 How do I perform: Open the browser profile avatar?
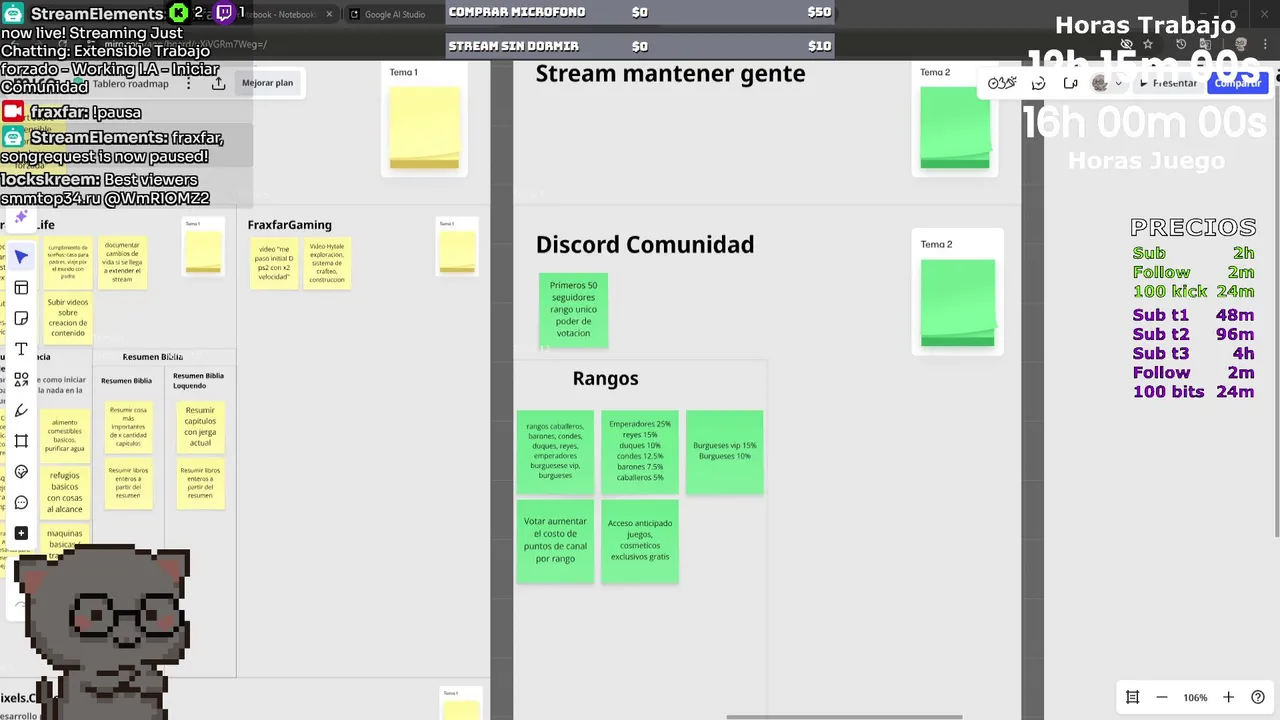(1241, 44)
